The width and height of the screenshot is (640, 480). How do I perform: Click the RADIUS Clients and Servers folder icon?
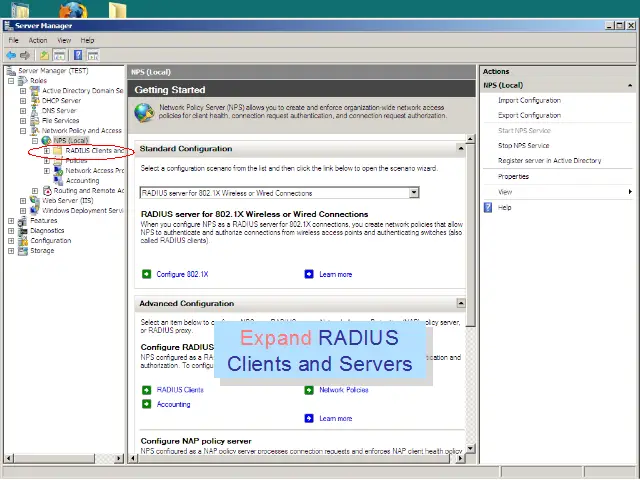pos(58,151)
